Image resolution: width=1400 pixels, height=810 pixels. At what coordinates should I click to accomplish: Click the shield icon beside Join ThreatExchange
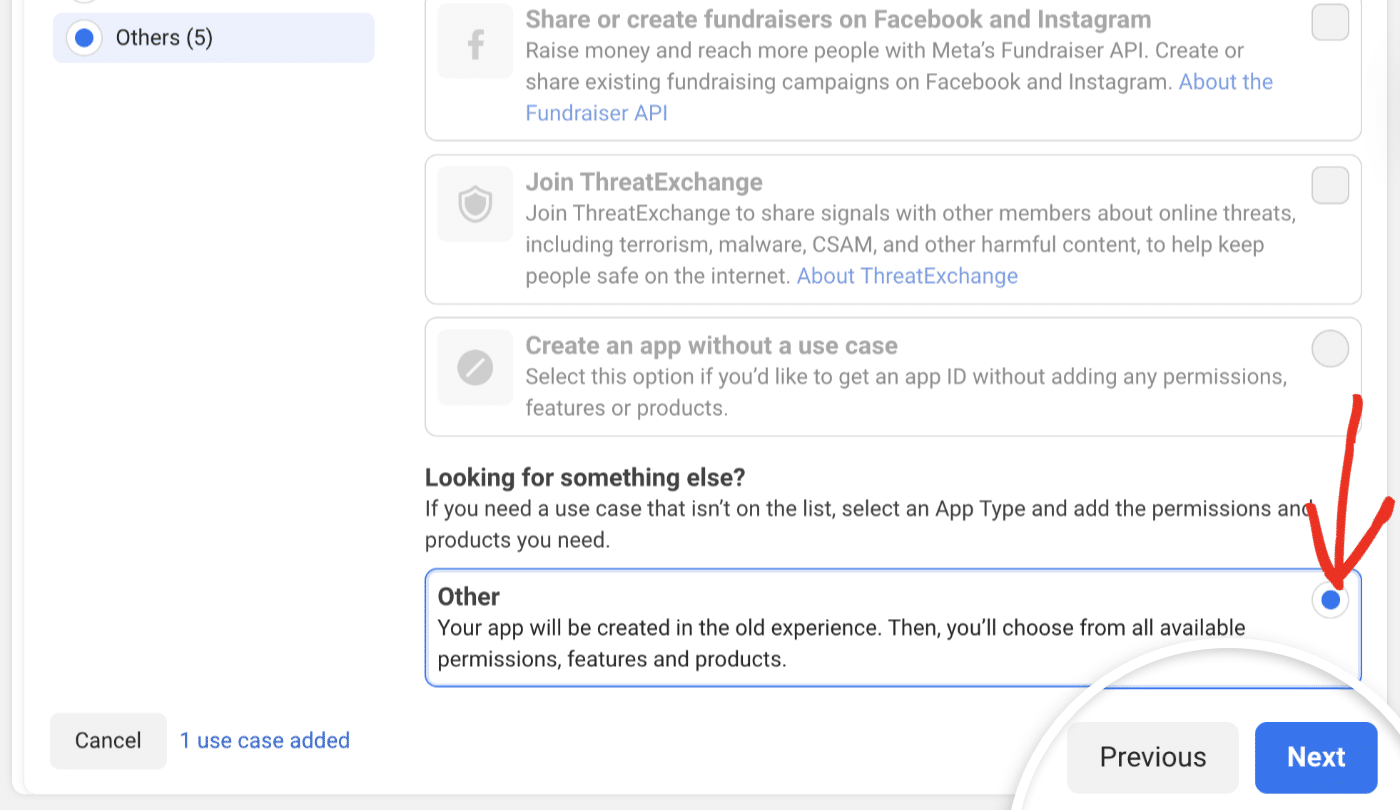[474, 204]
